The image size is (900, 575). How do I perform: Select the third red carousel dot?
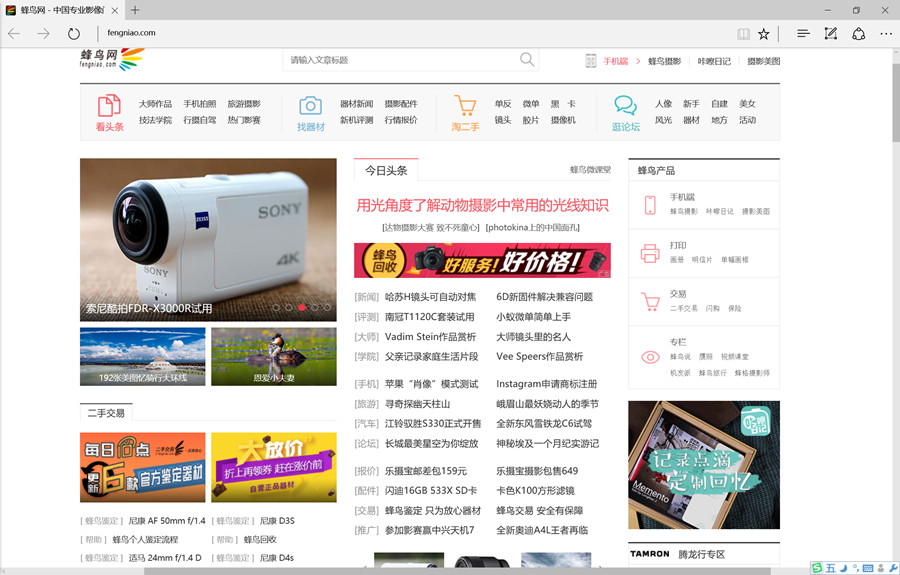click(302, 308)
